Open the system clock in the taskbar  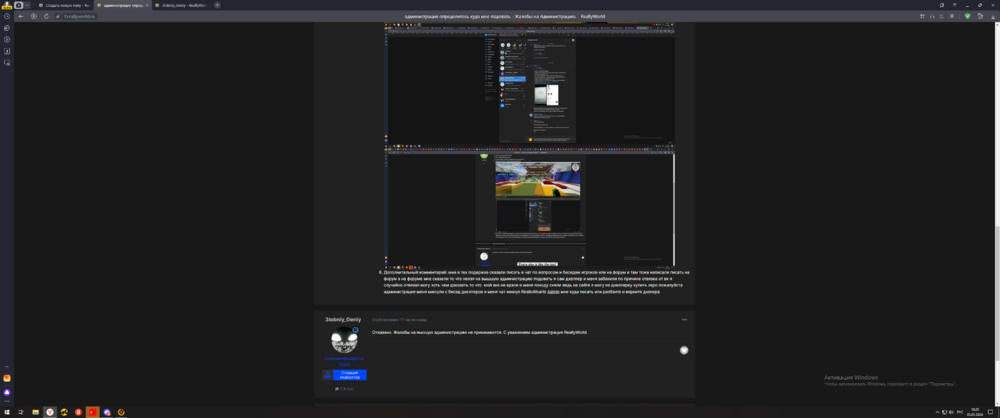point(974,412)
